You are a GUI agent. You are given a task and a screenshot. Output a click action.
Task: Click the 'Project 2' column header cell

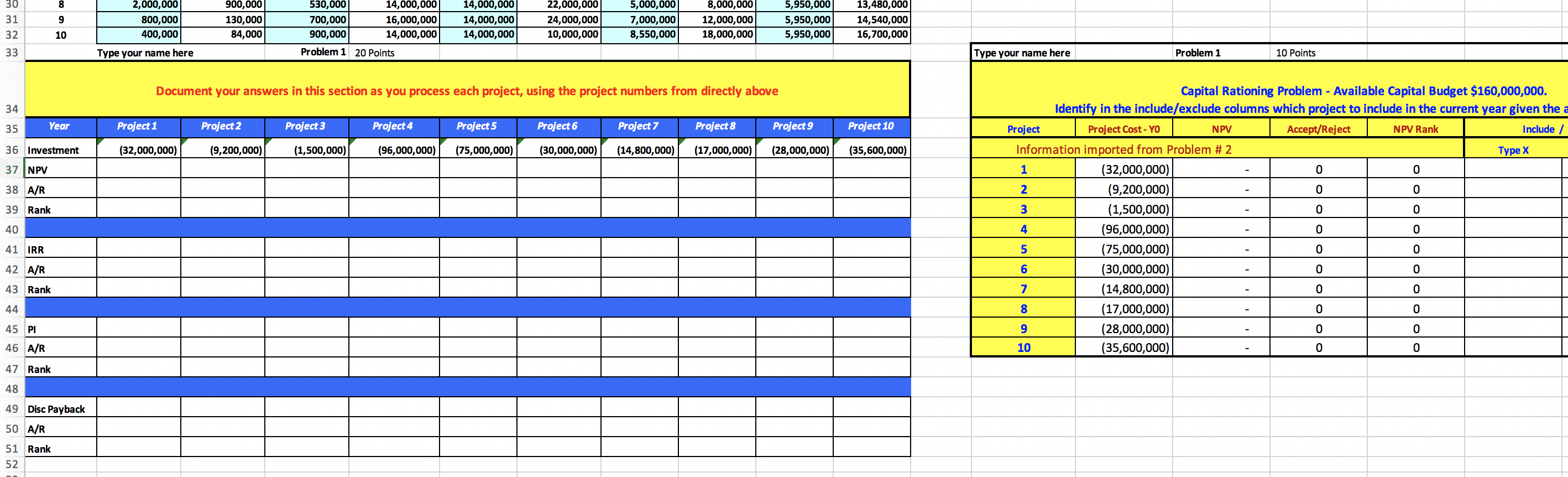(222, 127)
